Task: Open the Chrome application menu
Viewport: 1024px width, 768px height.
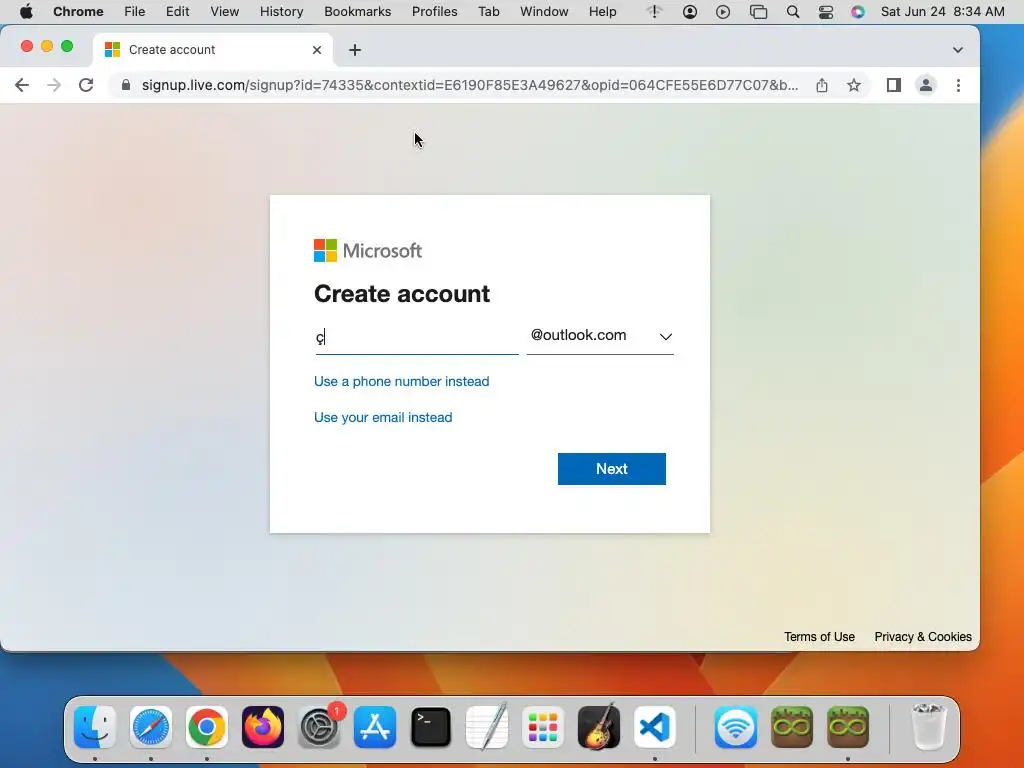Action: (78, 12)
